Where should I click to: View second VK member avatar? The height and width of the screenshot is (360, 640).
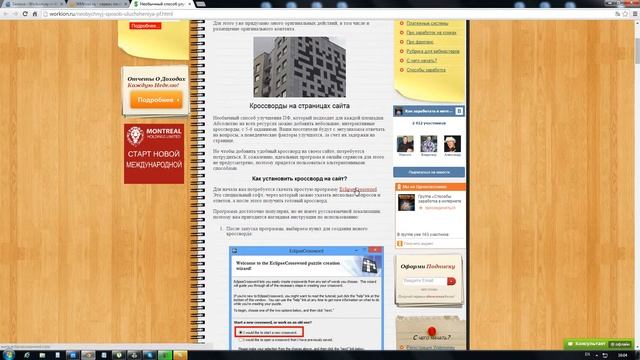click(x=429, y=144)
